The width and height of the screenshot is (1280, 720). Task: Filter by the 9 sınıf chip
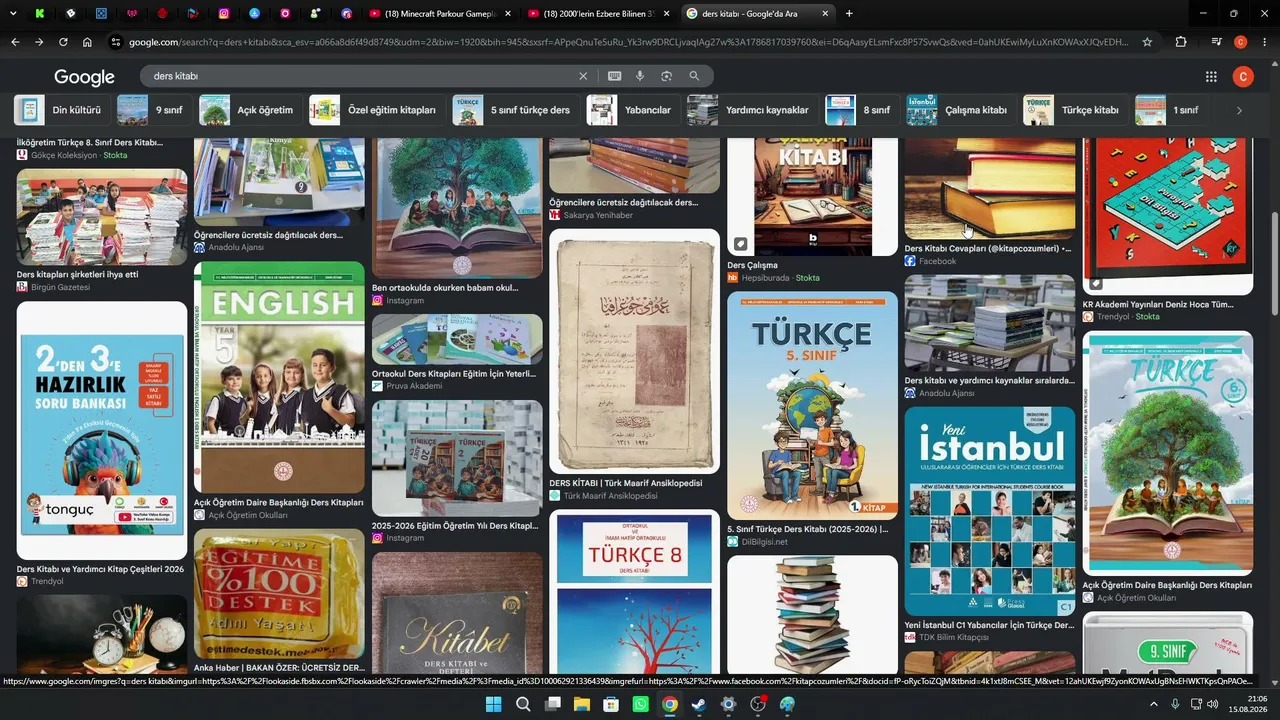point(154,110)
